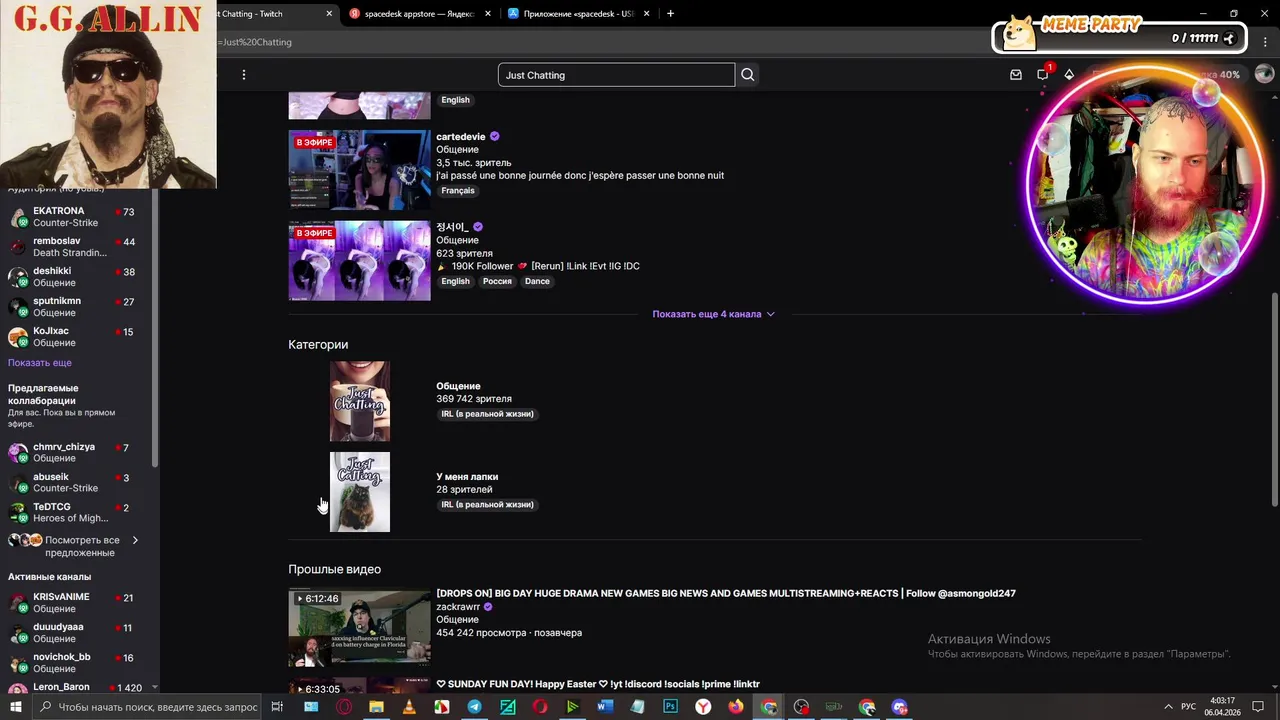Open Task View on the taskbar
1280x720 pixels.
277,707
